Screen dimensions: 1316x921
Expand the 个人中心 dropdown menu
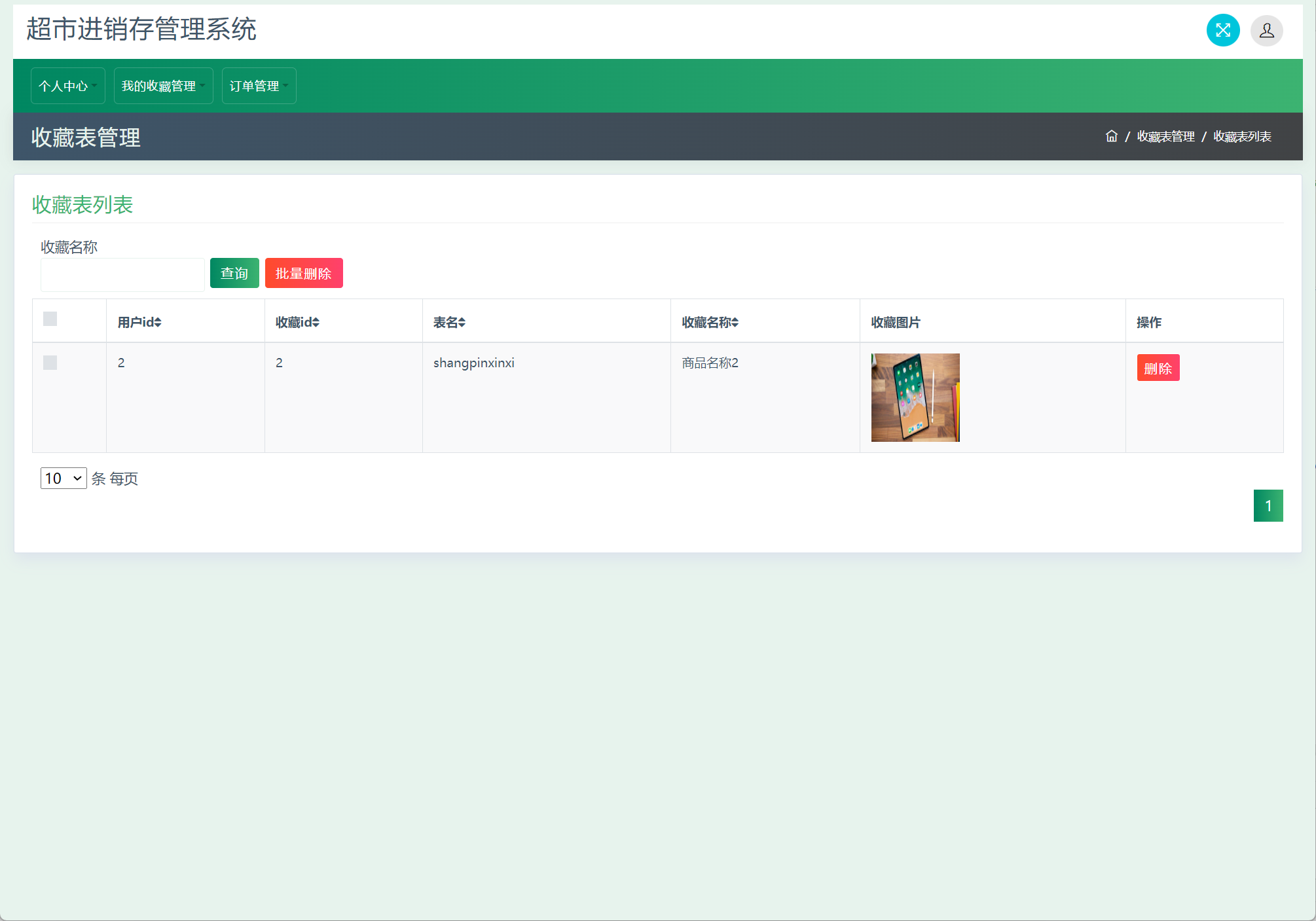(x=67, y=86)
